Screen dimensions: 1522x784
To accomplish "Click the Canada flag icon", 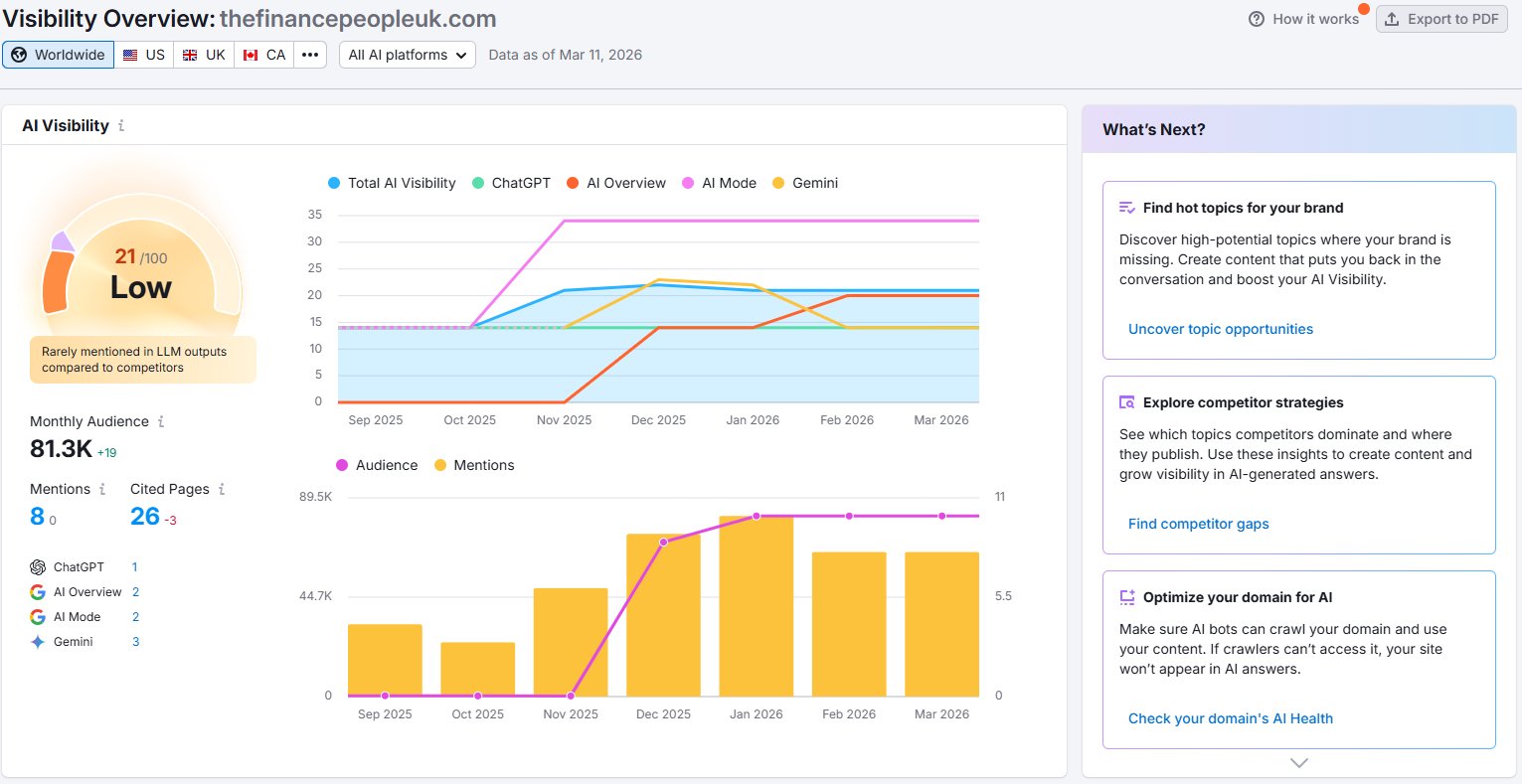I will click(x=251, y=55).
